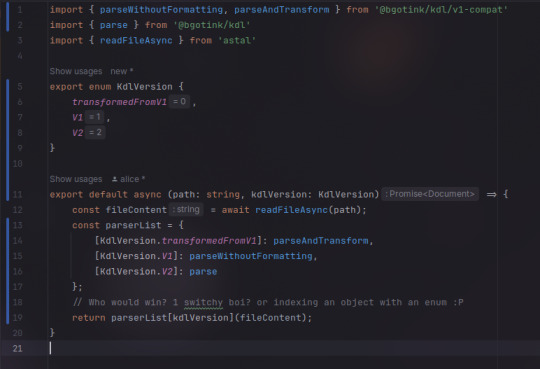
Task: Select the 'astal' module string
Action: [x=237, y=41]
